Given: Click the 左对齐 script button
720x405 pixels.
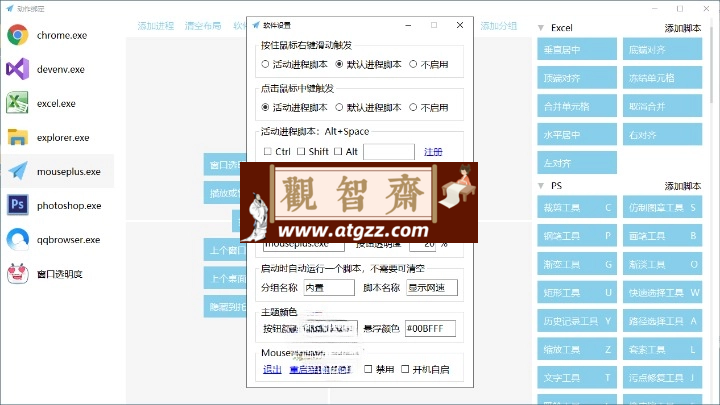Looking at the screenshot, I should [x=577, y=163].
